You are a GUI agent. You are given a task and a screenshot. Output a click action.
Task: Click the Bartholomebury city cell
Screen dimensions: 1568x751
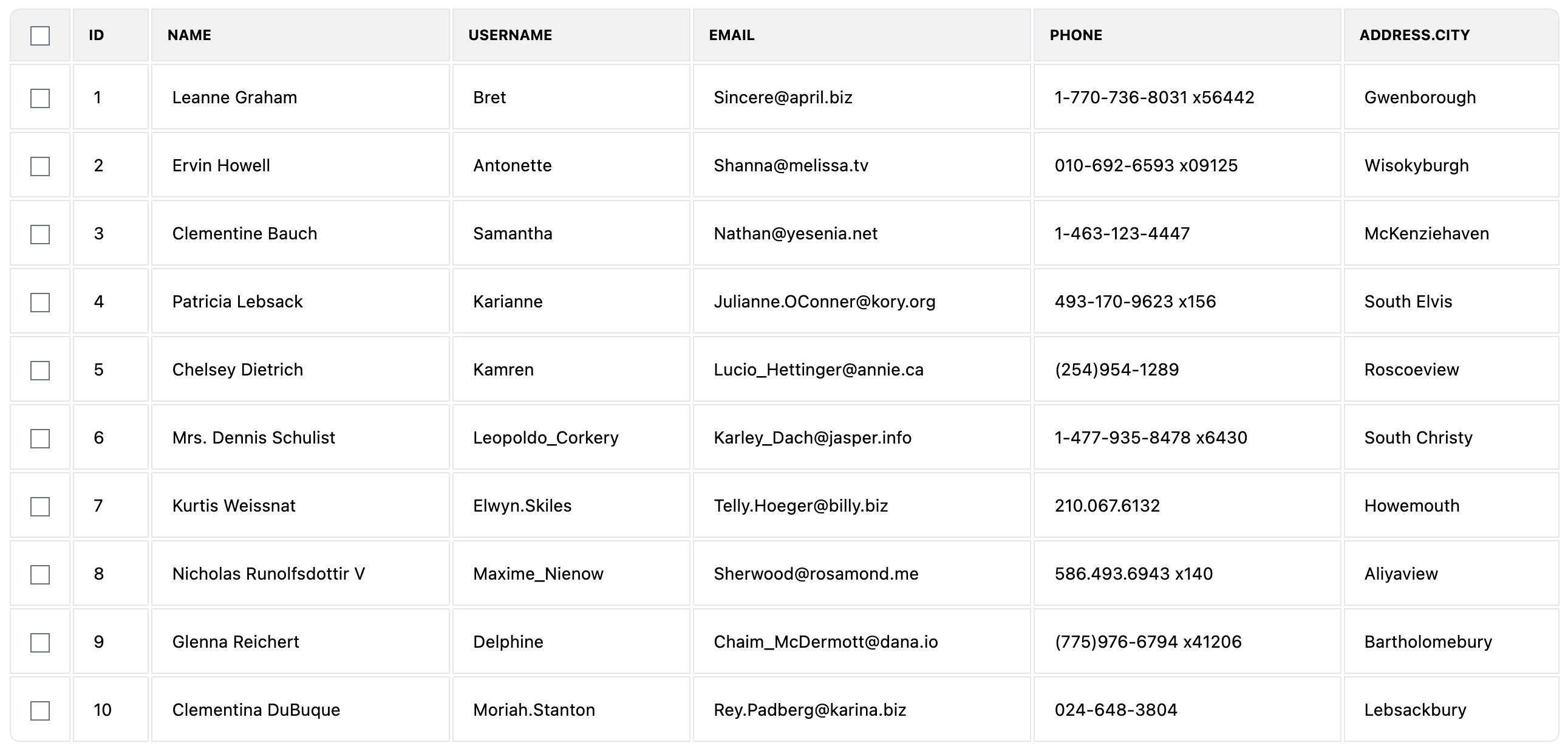tap(1451, 642)
